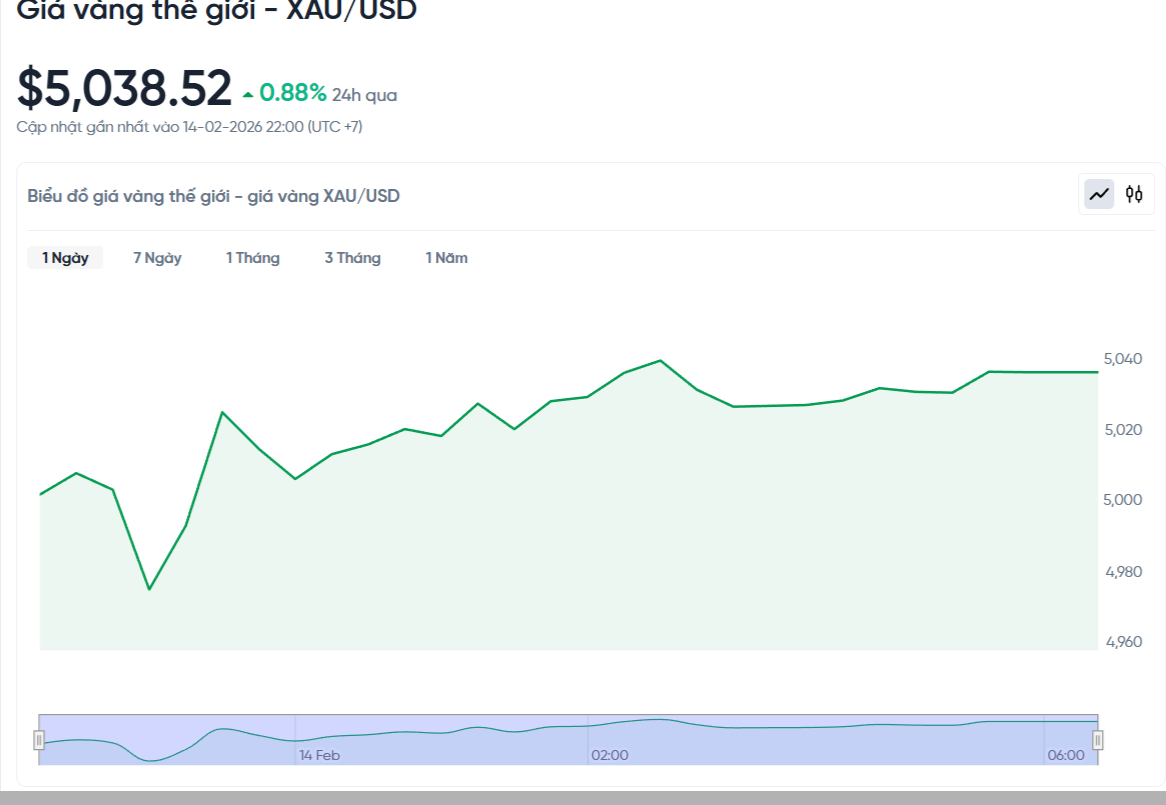Click the chart title Biểu đồ giá vàng

(x=213, y=195)
